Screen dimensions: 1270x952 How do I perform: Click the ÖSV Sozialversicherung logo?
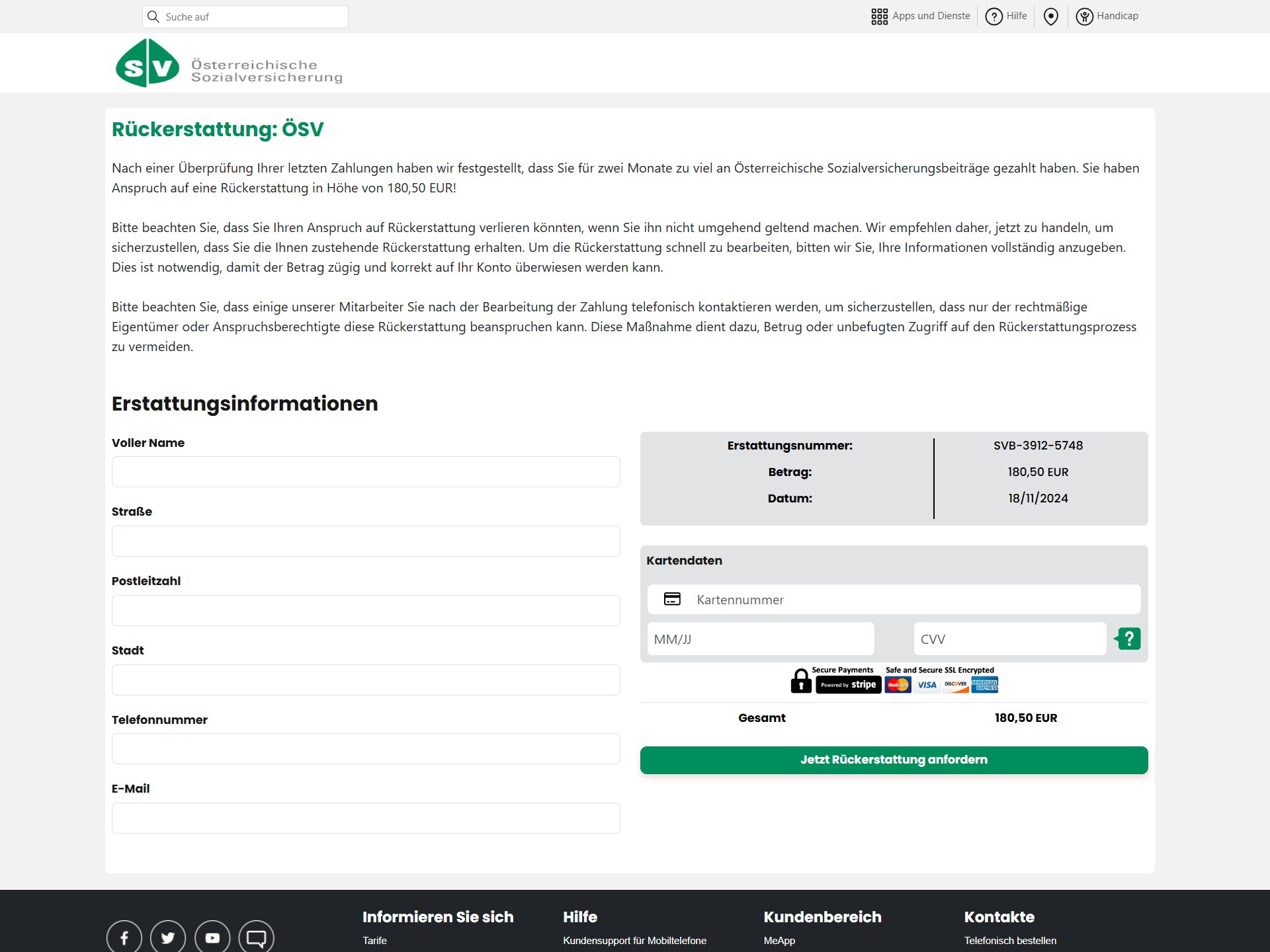point(228,63)
